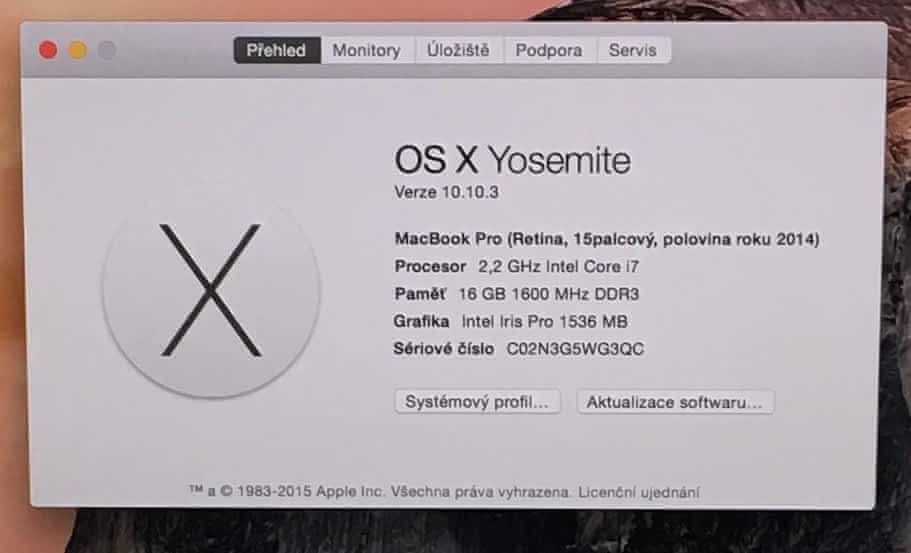
Task: Click Verze 10.10.3 to reveal build
Action: pos(446,192)
